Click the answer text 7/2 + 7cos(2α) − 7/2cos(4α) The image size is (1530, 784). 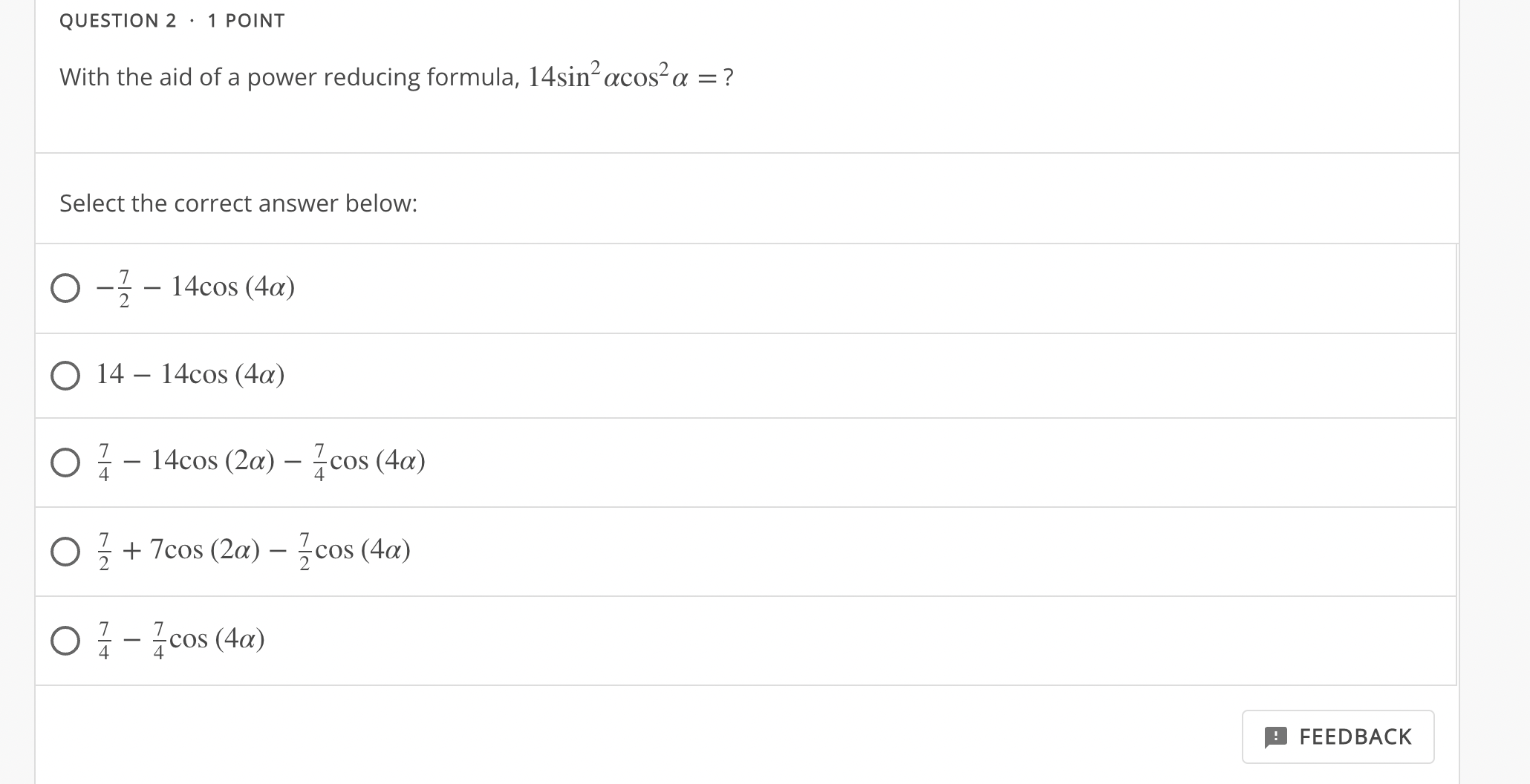tap(253, 551)
